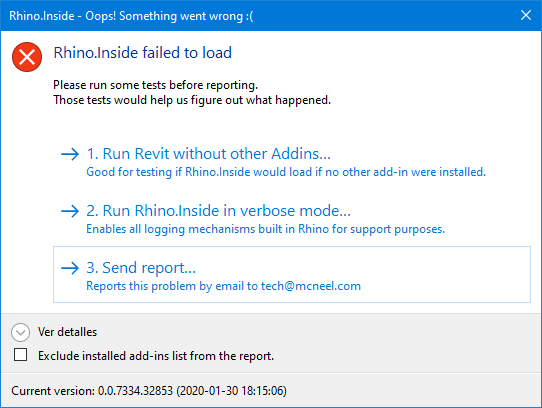This screenshot has width=542, height=408.
Task: Click 'Reports this problem by email' description
Action: (223, 286)
